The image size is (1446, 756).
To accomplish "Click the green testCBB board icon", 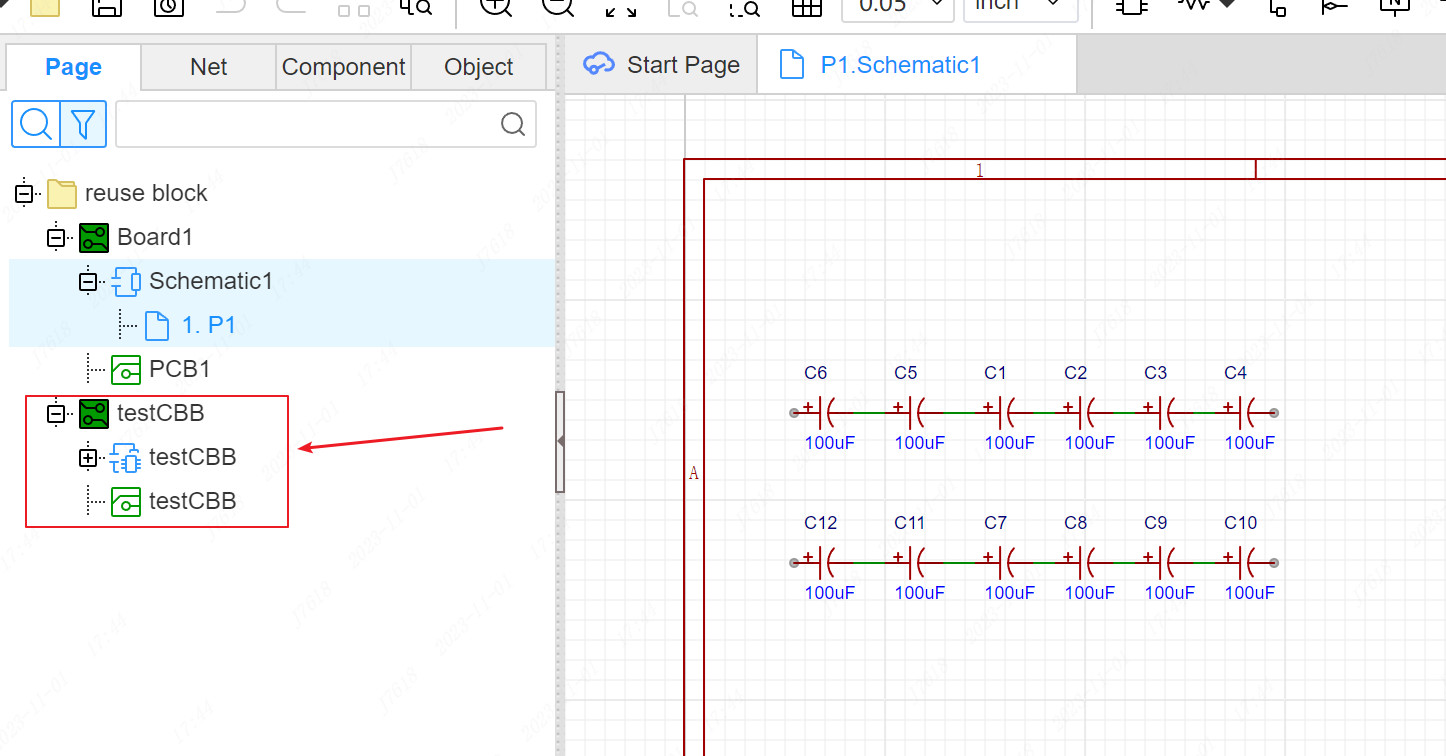I will tap(94, 413).
